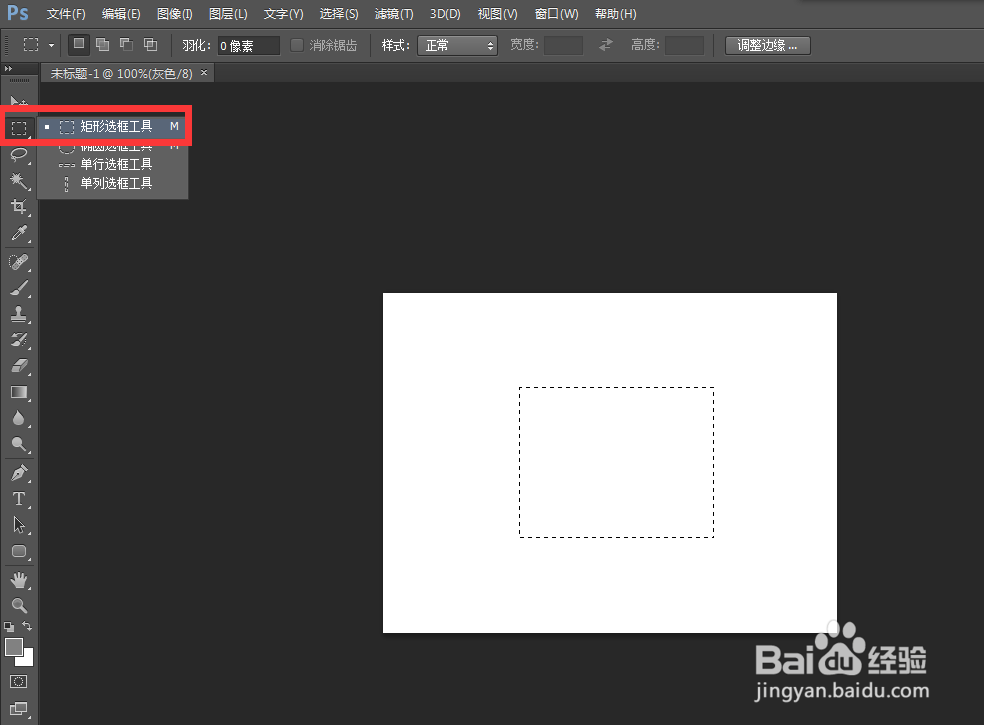Enable Add to Selection mode
This screenshot has height=725, width=984.
(102, 45)
